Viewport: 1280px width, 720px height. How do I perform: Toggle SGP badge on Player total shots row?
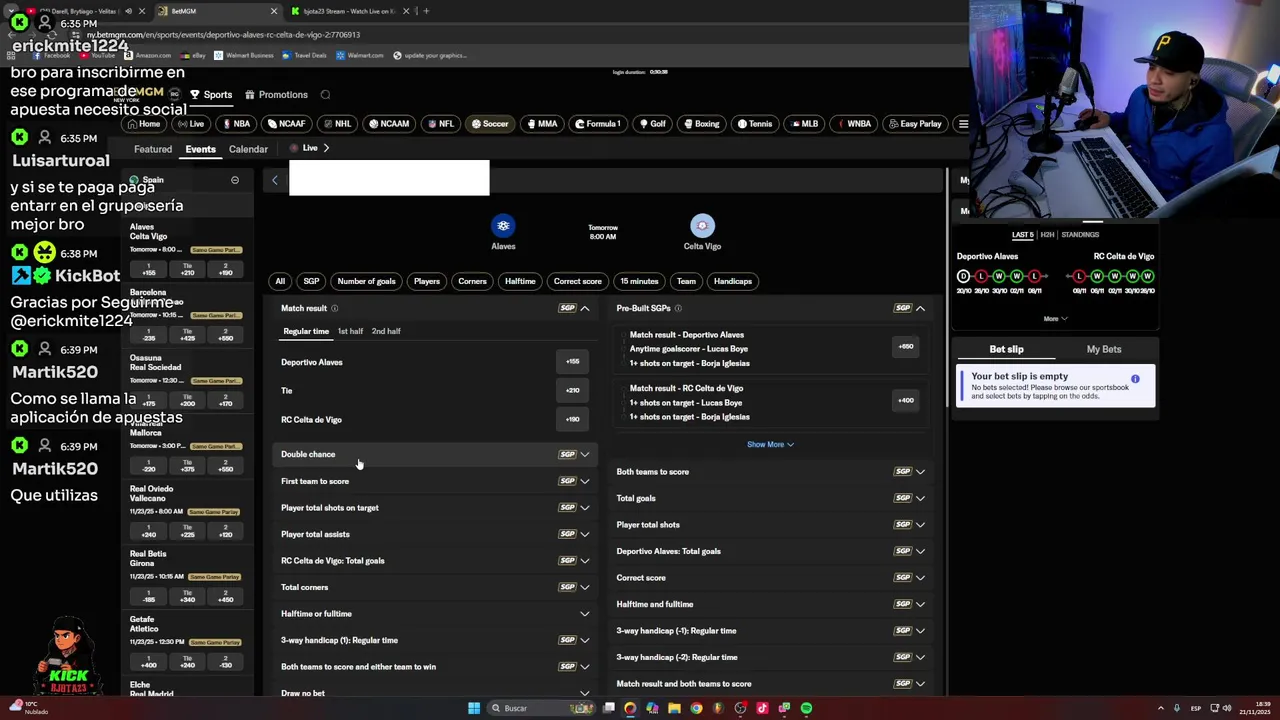[x=903, y=524]
